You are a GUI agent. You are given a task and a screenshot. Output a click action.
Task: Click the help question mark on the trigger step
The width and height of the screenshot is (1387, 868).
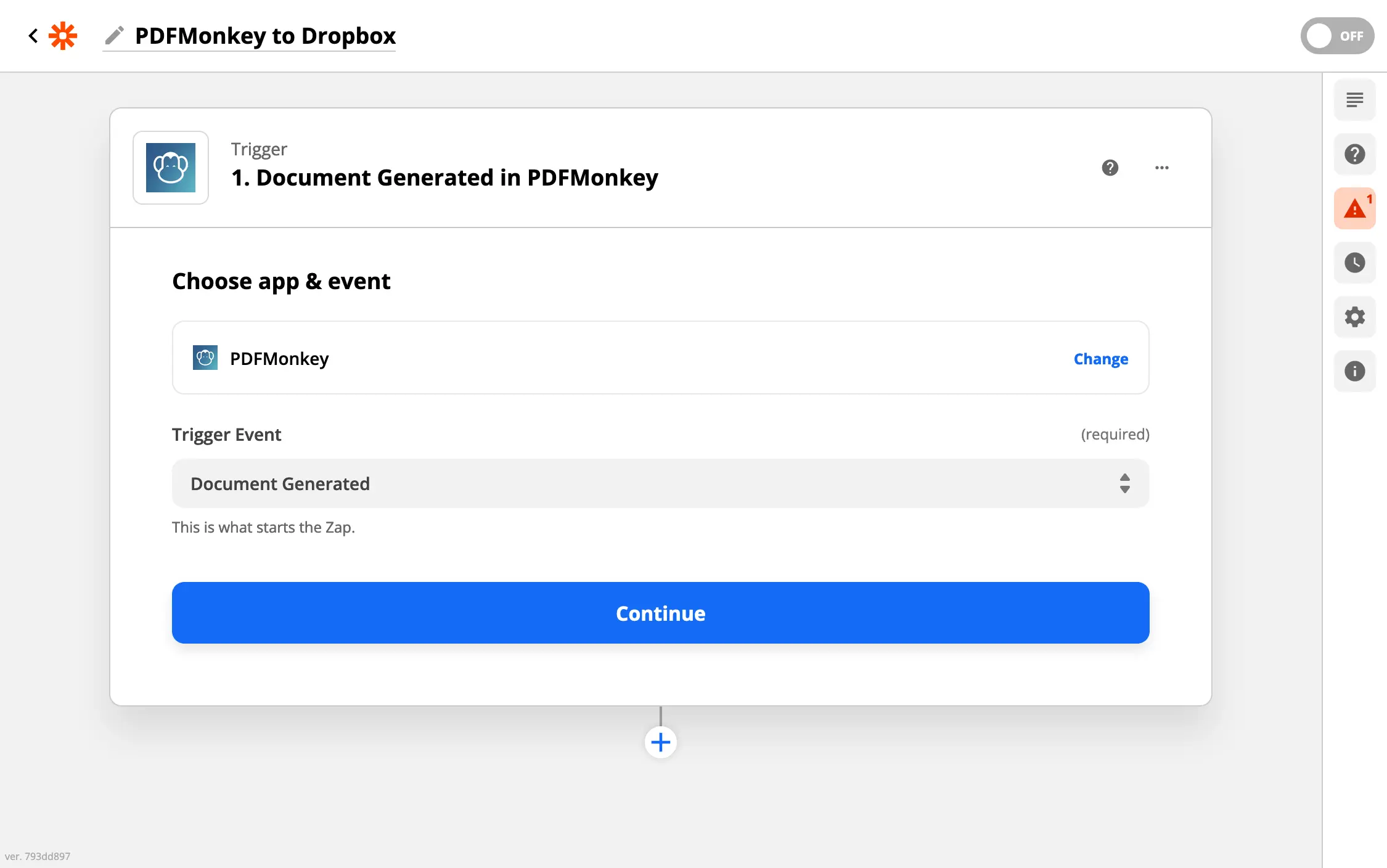pos(1110,168)
